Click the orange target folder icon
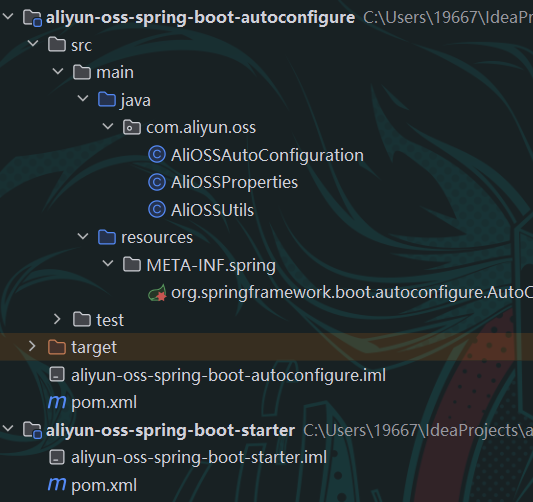This screenshot has height=502, width=533. click(57, 347)
